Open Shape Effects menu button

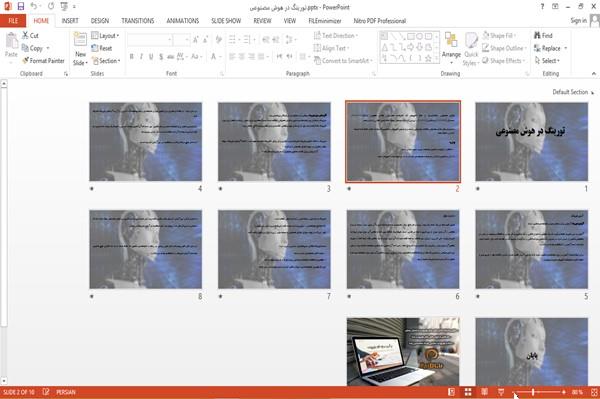(x=503, y=61)
